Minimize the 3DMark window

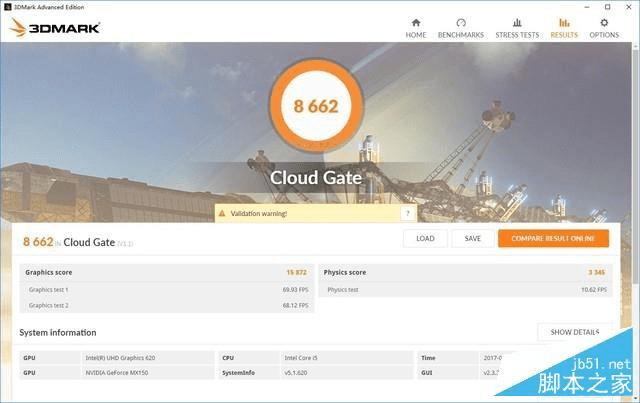587,7
